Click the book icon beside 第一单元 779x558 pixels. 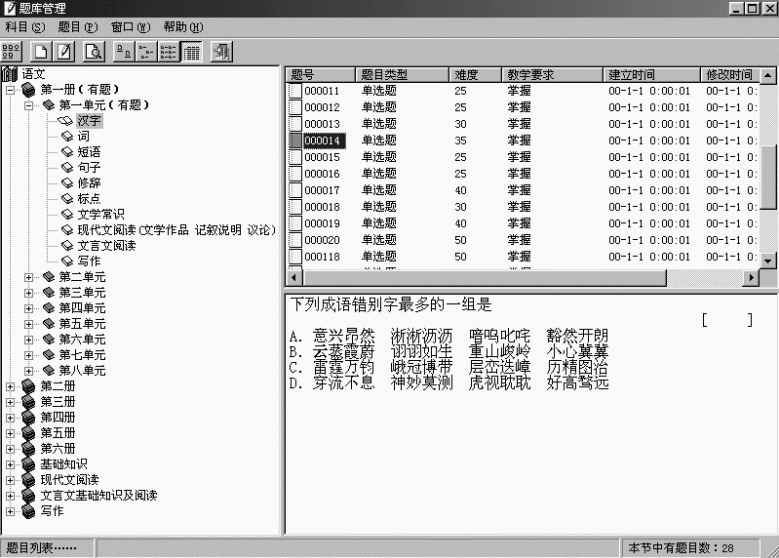click(x=49, y=105)
